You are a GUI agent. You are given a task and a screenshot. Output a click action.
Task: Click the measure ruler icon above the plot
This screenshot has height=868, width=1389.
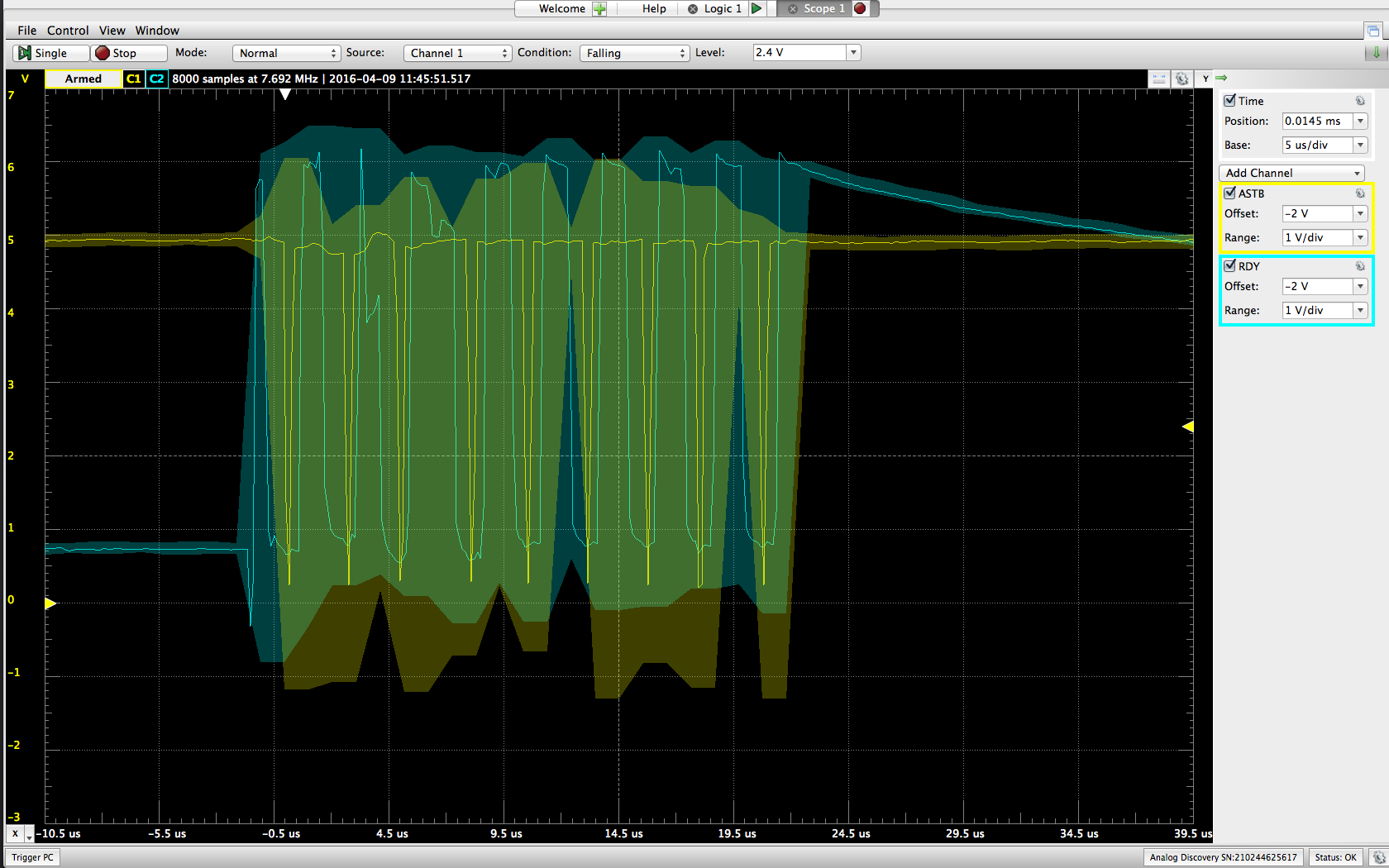(x=1159, y=79)
